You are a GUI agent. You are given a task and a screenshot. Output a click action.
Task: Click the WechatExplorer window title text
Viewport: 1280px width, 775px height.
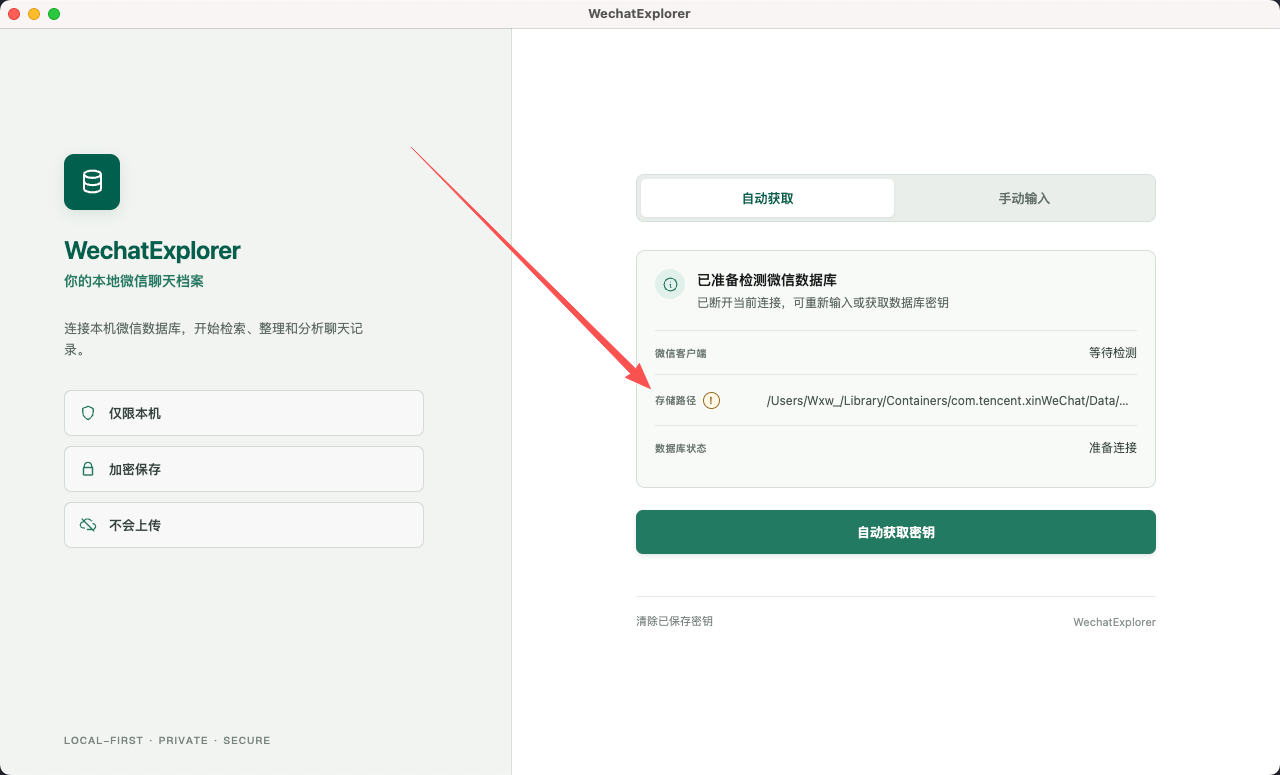[x=640, y=14]
